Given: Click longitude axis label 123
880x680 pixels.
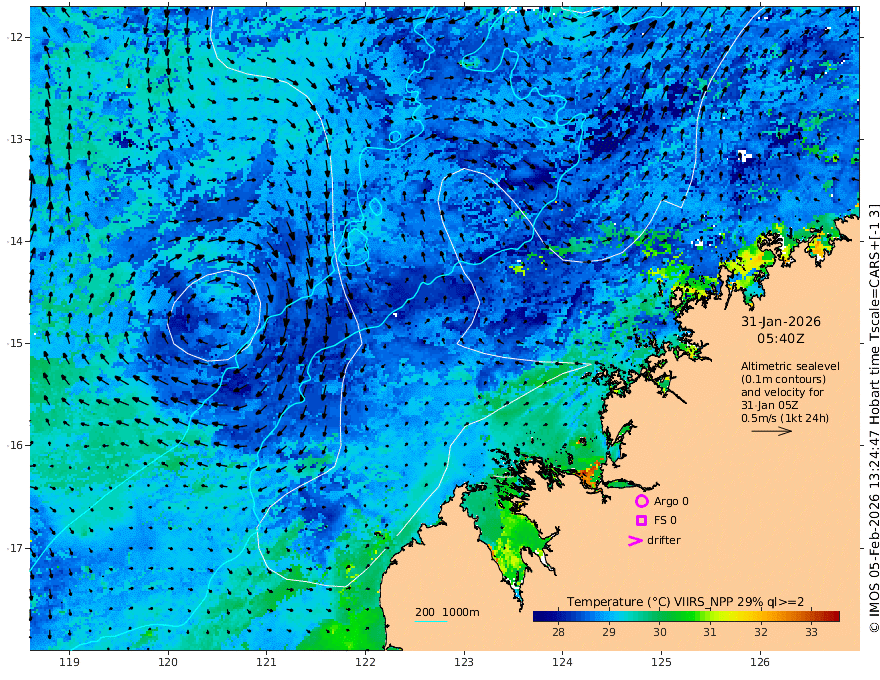Looking at the screenshot, I should 464,663.
